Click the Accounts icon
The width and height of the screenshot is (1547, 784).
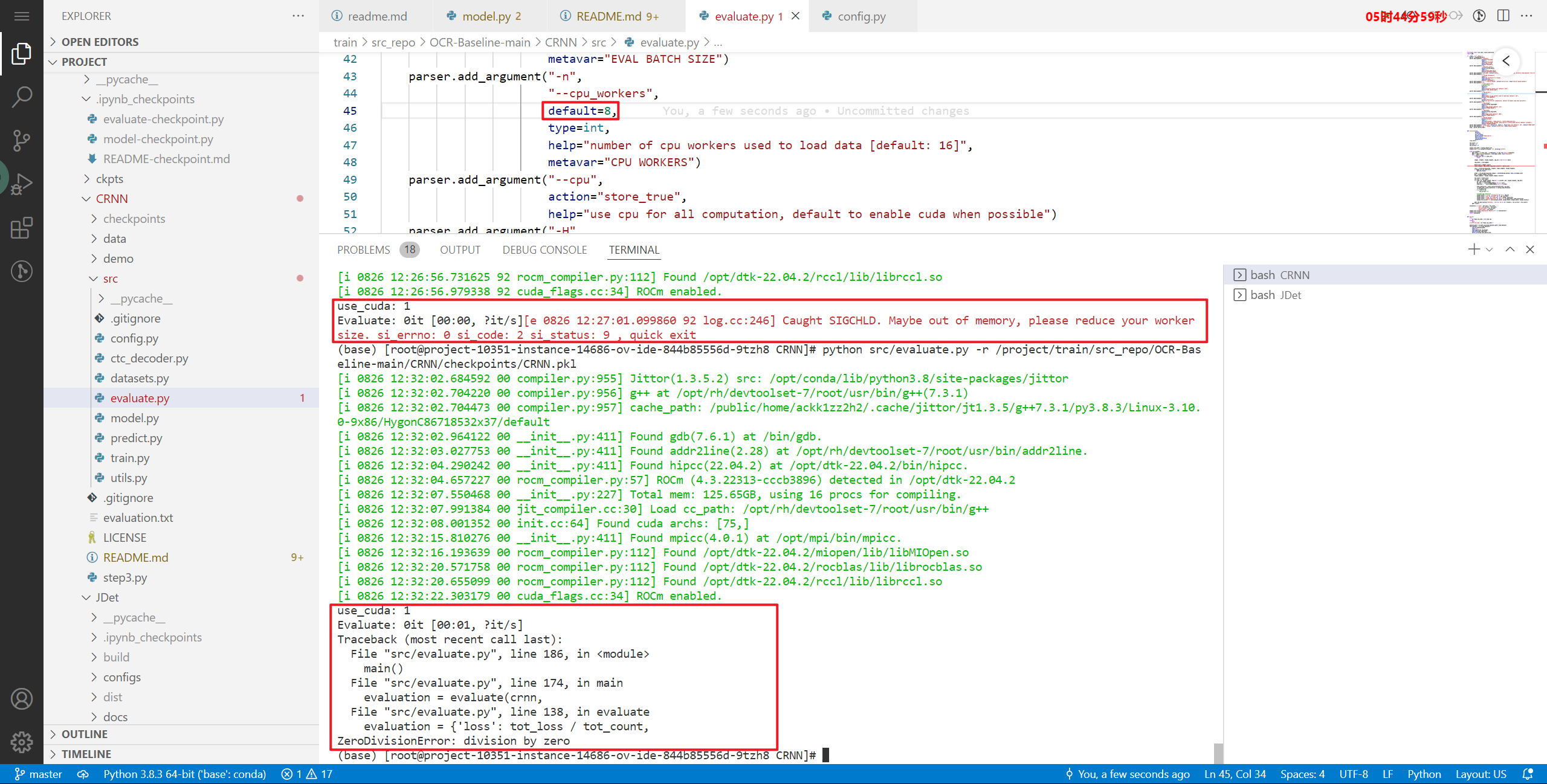click(22, 699)
